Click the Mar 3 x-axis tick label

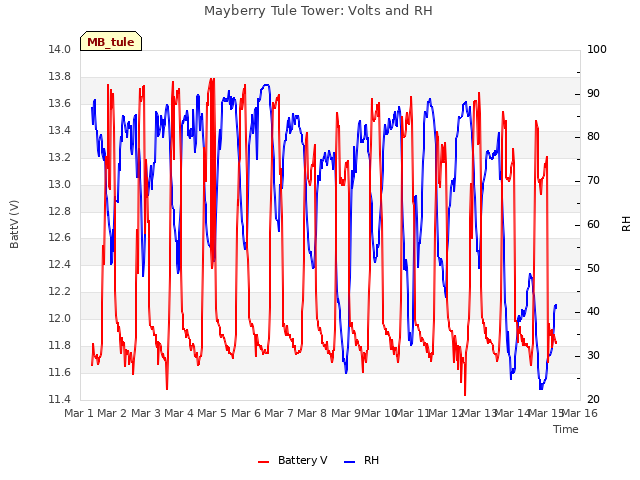tap(146, 413)
